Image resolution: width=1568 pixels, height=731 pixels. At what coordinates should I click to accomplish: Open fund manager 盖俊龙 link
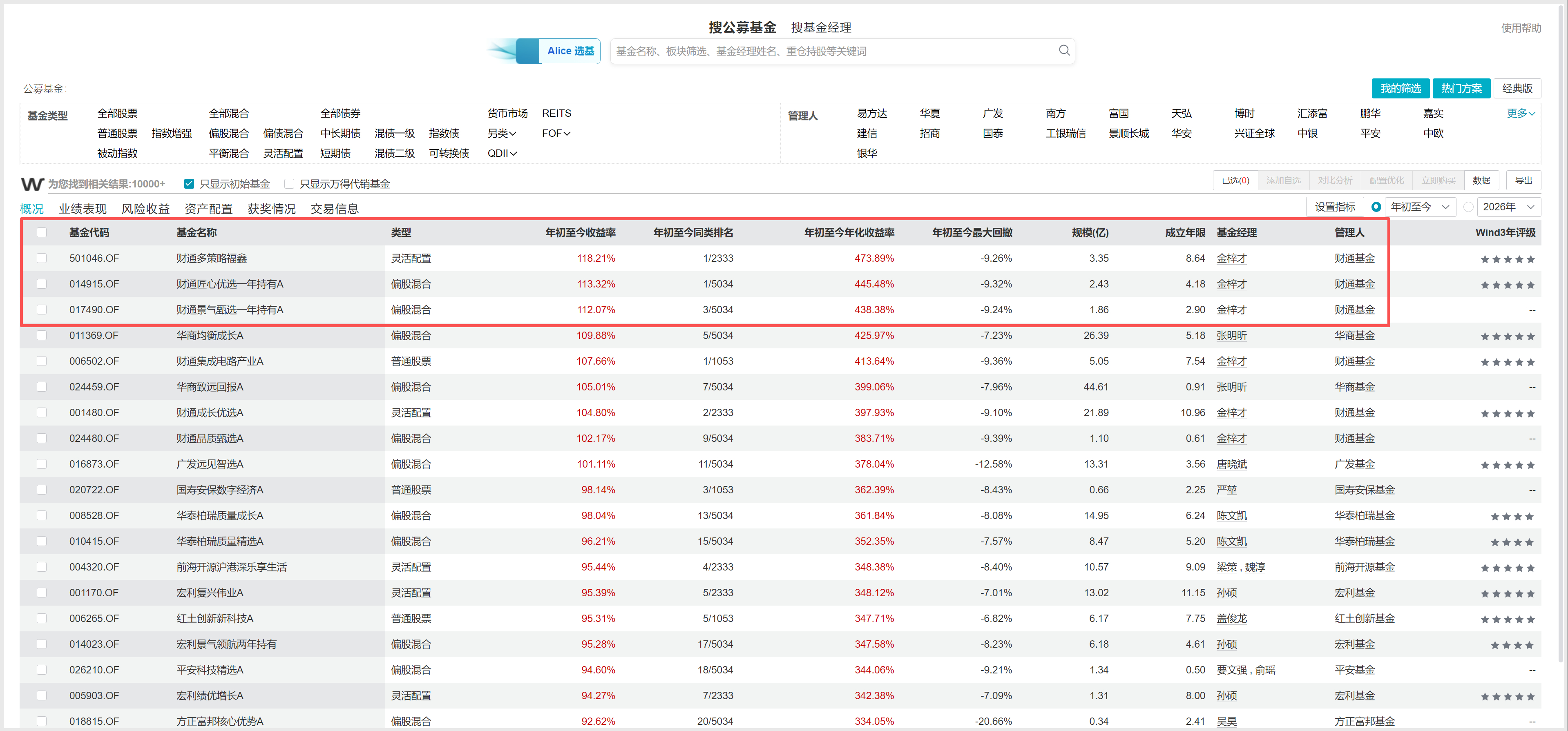pyautogui.click(x=1231, y=618)
